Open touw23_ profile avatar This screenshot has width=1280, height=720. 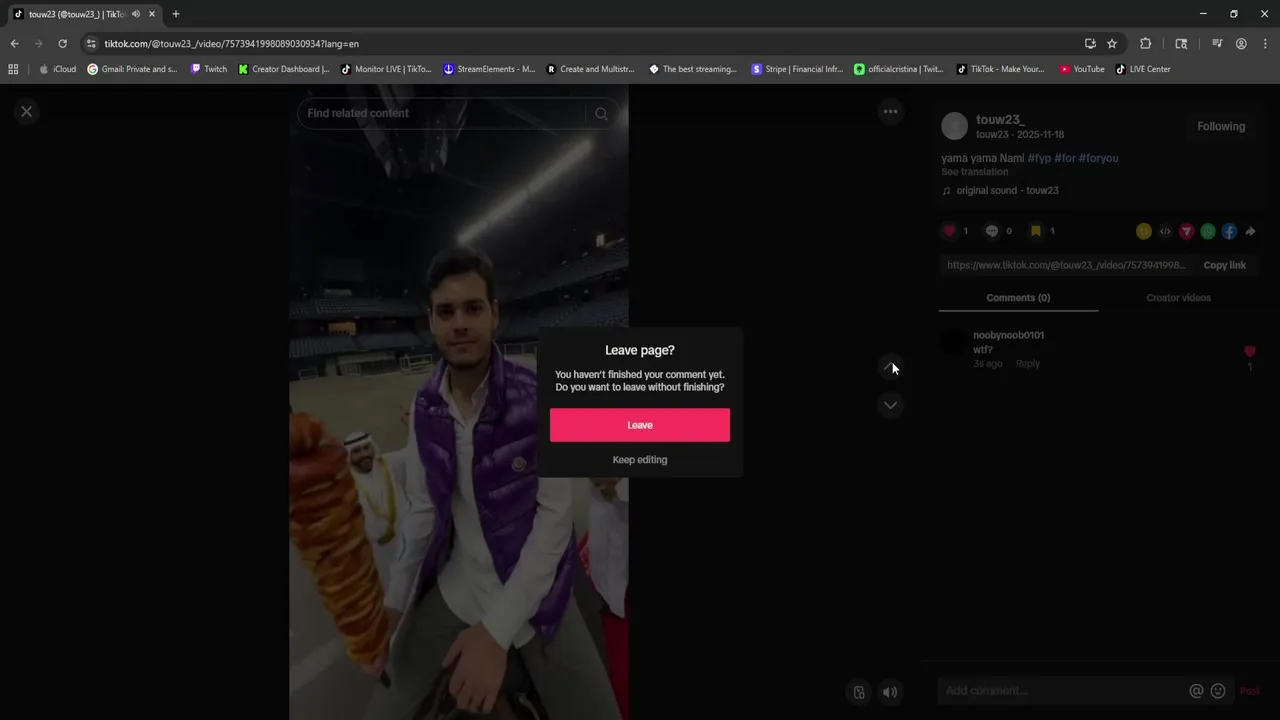[955, 126]
